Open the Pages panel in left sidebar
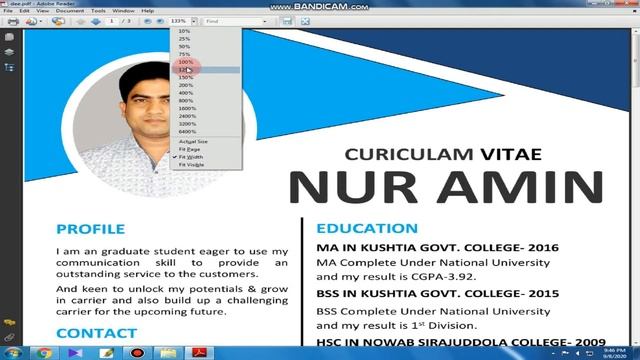 9,37
